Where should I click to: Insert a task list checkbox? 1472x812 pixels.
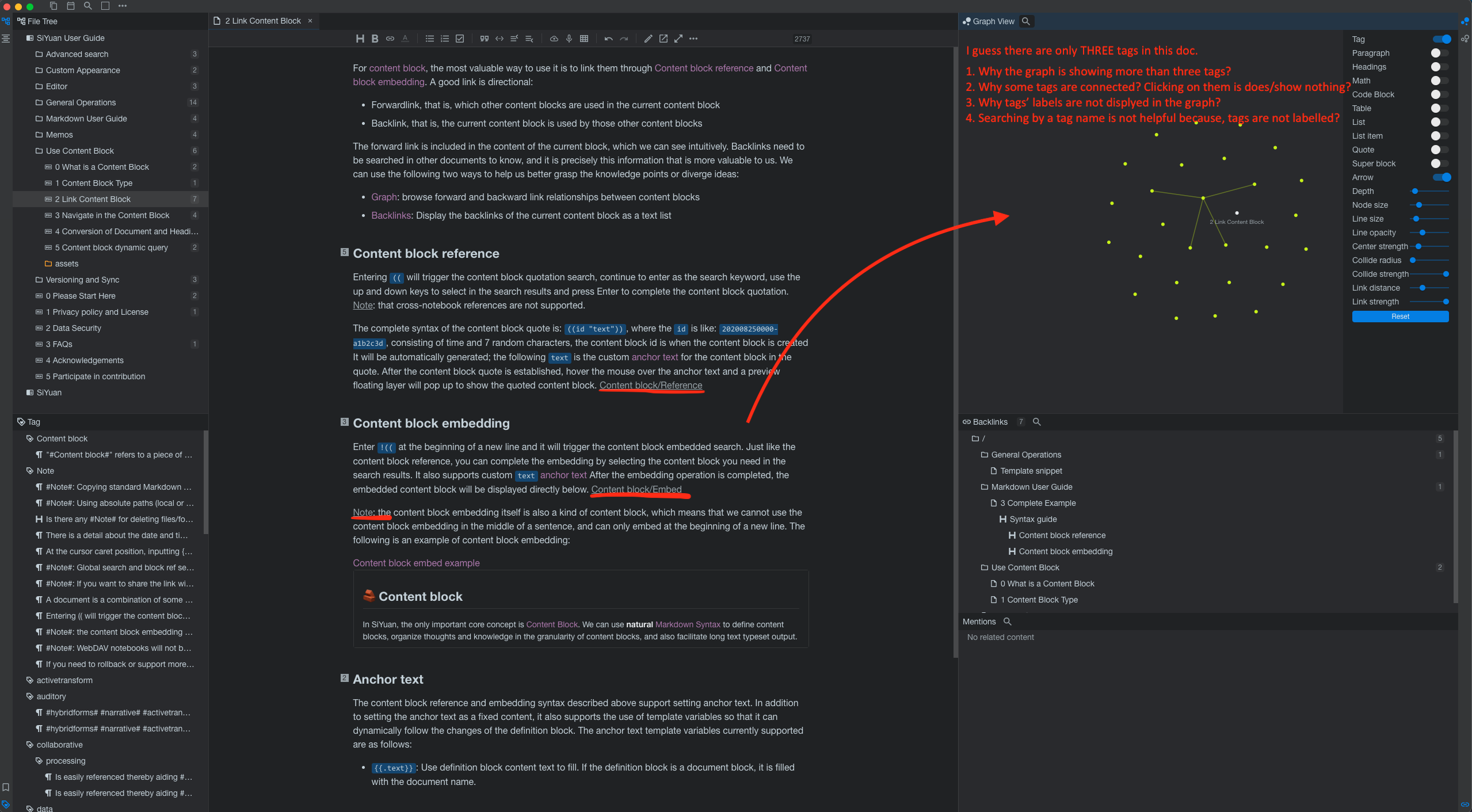(460, 39)
